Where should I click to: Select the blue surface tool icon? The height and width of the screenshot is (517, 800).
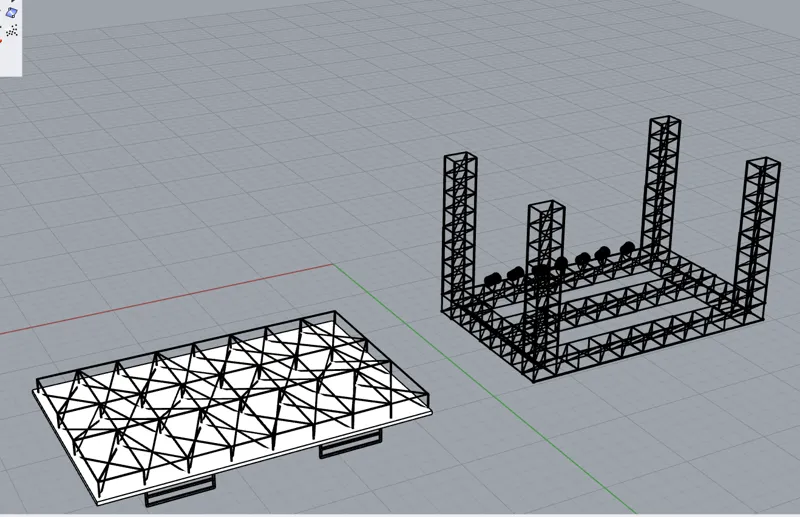[x=12, y=13]
